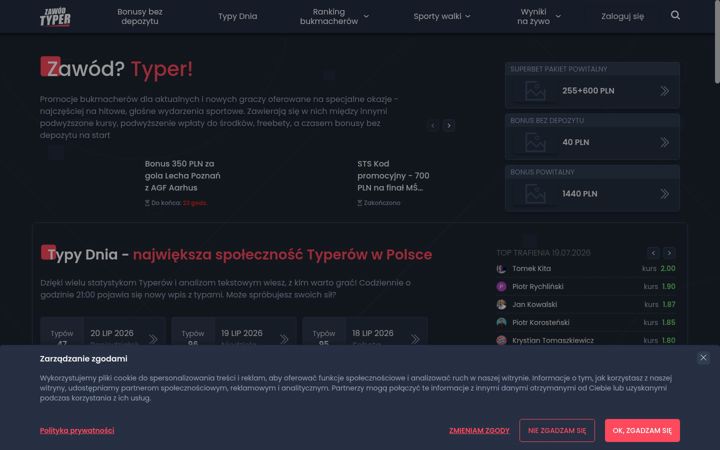This screenshot has height=450, width=720.
Task: Click 18 LIP 2026 date card
Action: [365, 332]
